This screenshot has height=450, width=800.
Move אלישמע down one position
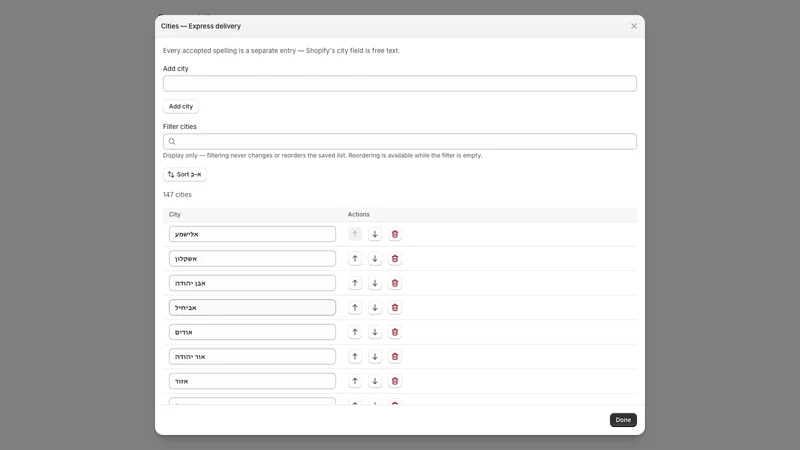(x=374, y=234)
